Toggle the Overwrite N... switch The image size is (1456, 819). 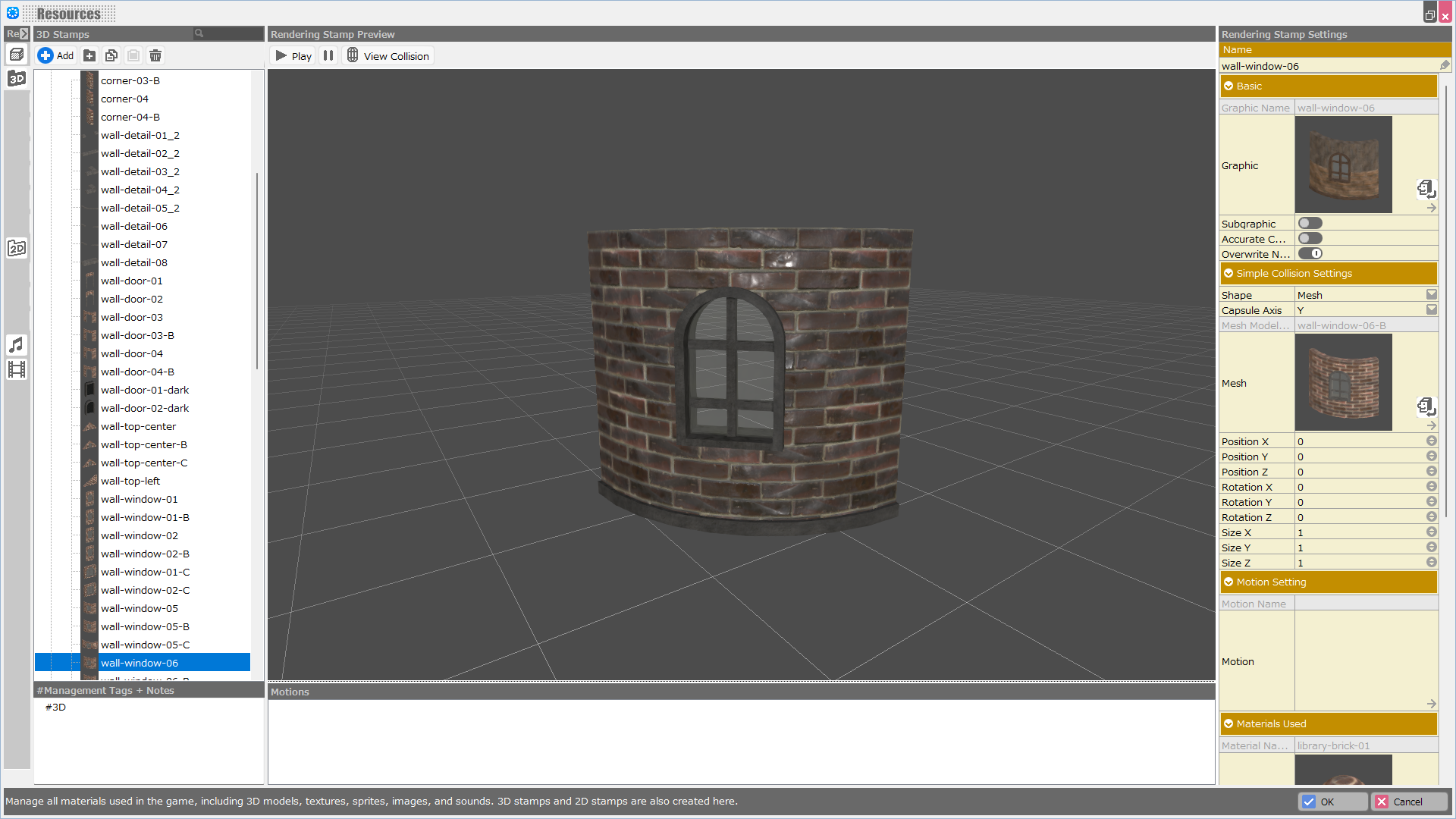coord(1310,253)
